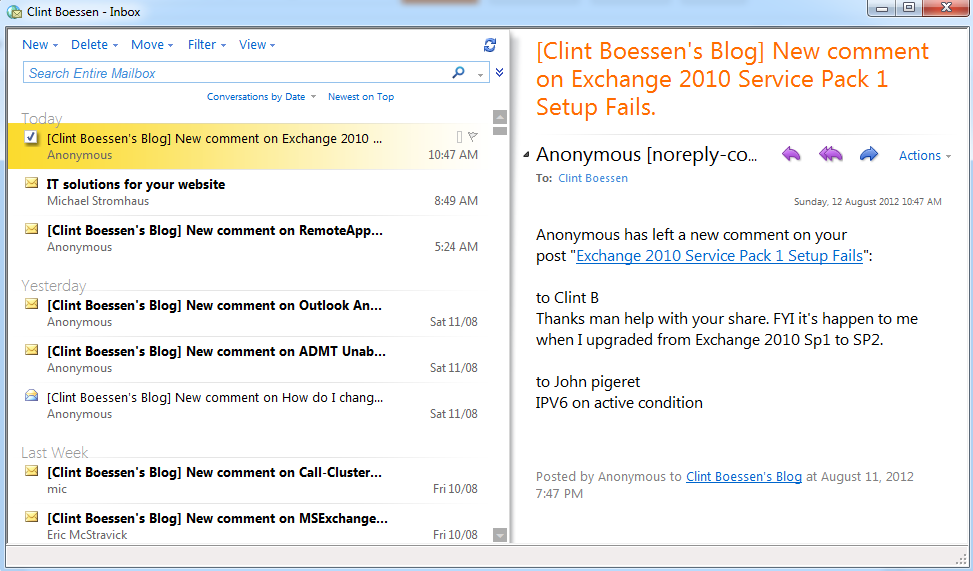Open the Actions dropdown
This screenshot has width=973, height=571.
click(x=925, y=156)
